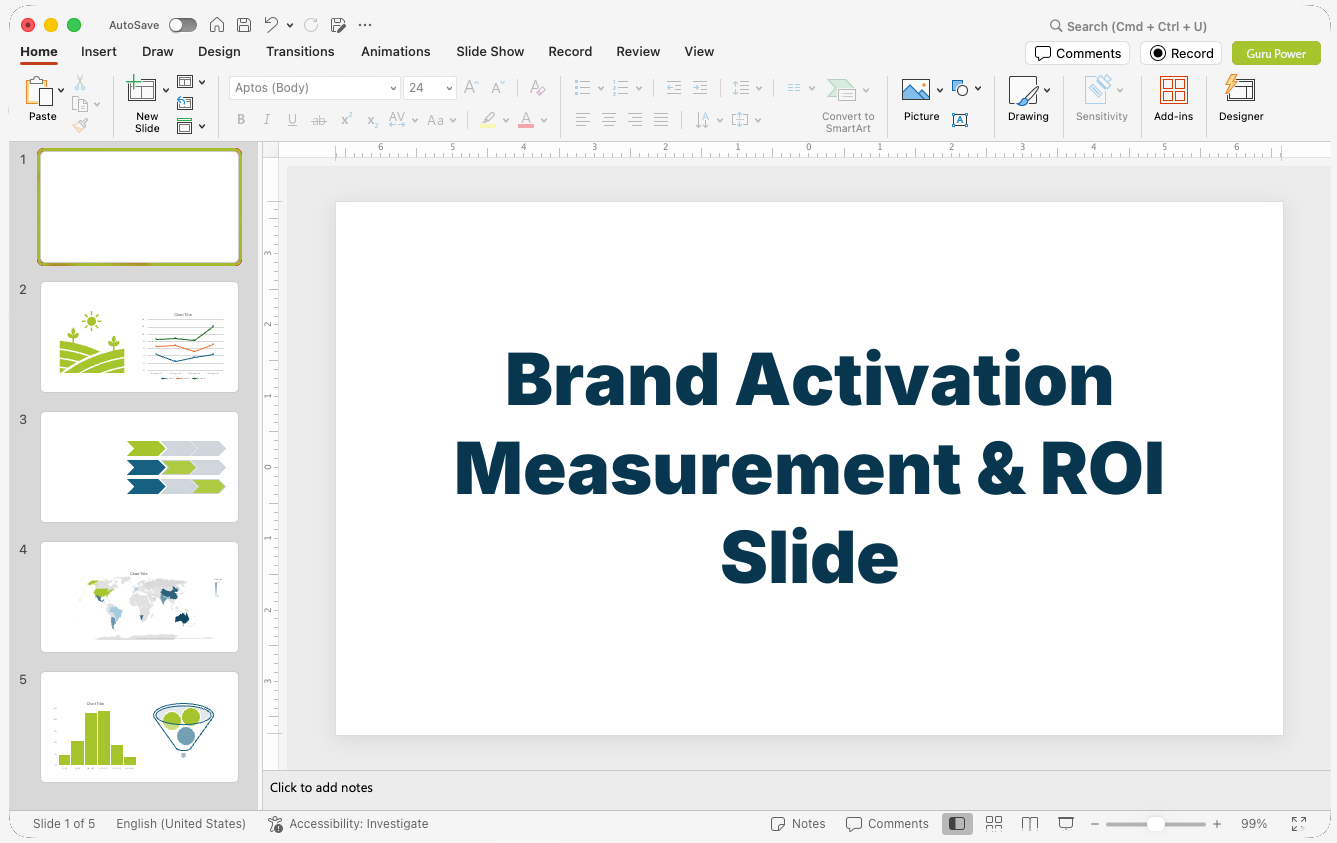This screenshot has width=1337, height=843.
Task: Switch to the Draw tab
Action: [x=158, y=52]
